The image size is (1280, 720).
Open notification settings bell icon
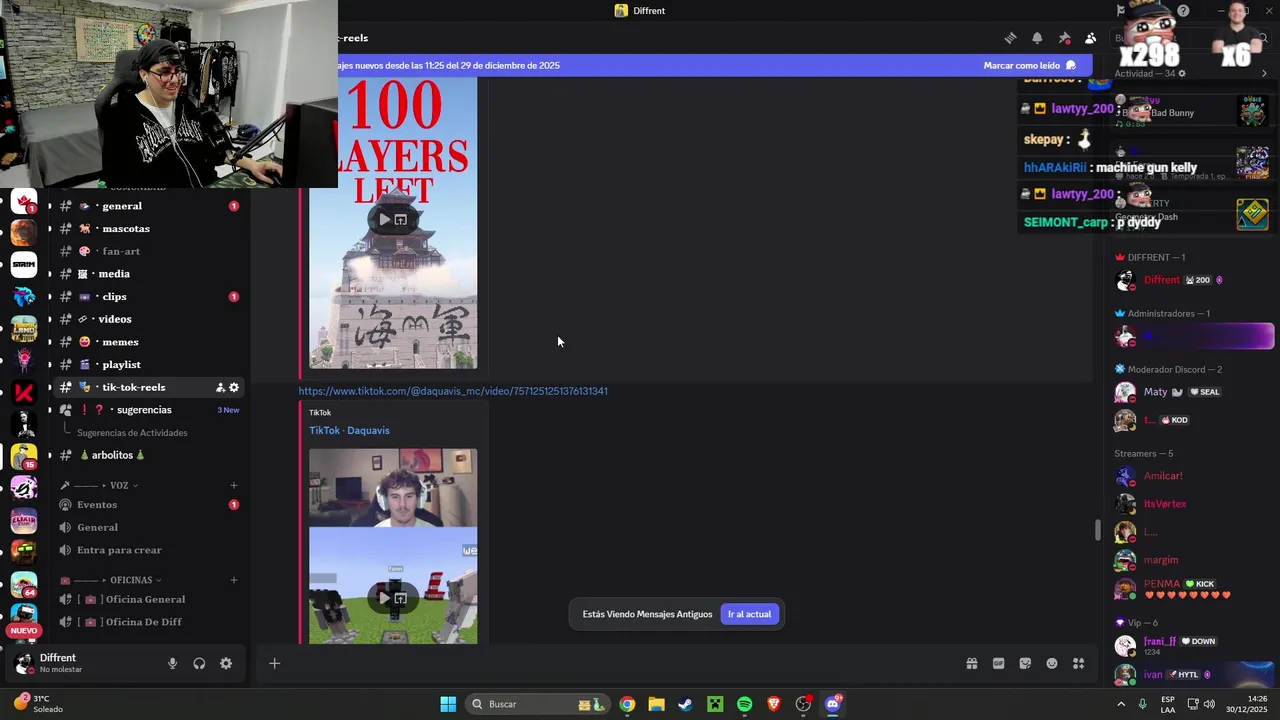click(1037, 38)
